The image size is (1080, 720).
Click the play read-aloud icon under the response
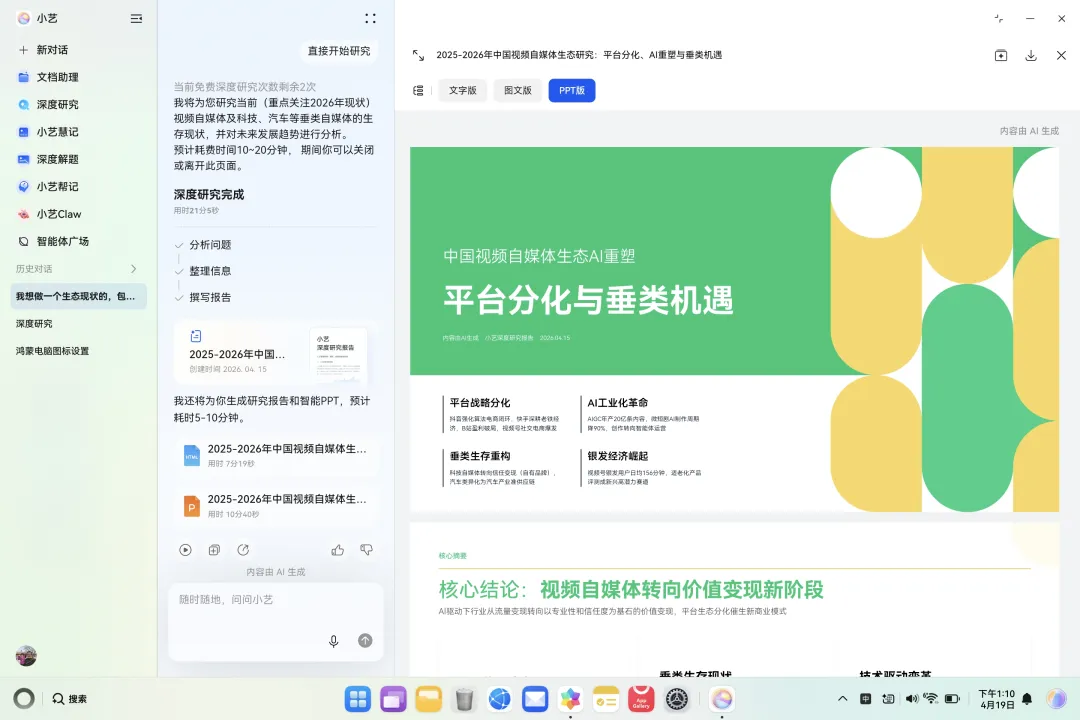185,550
